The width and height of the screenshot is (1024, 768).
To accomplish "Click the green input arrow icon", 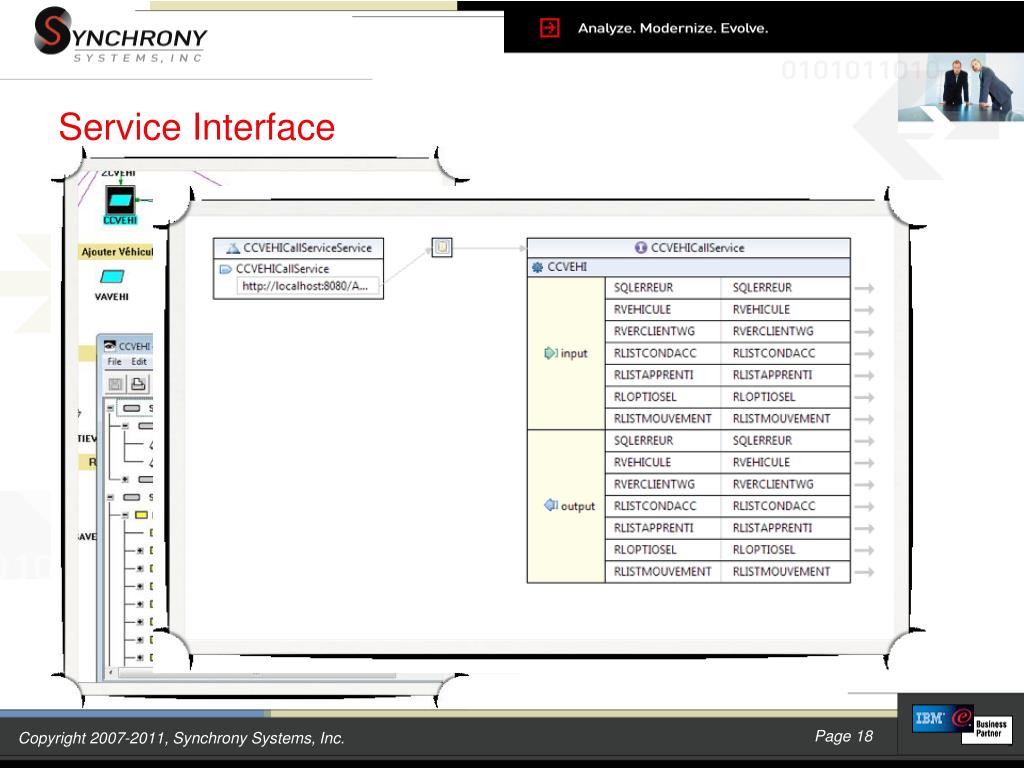I will pyautogui.click(x=551, y=353).
